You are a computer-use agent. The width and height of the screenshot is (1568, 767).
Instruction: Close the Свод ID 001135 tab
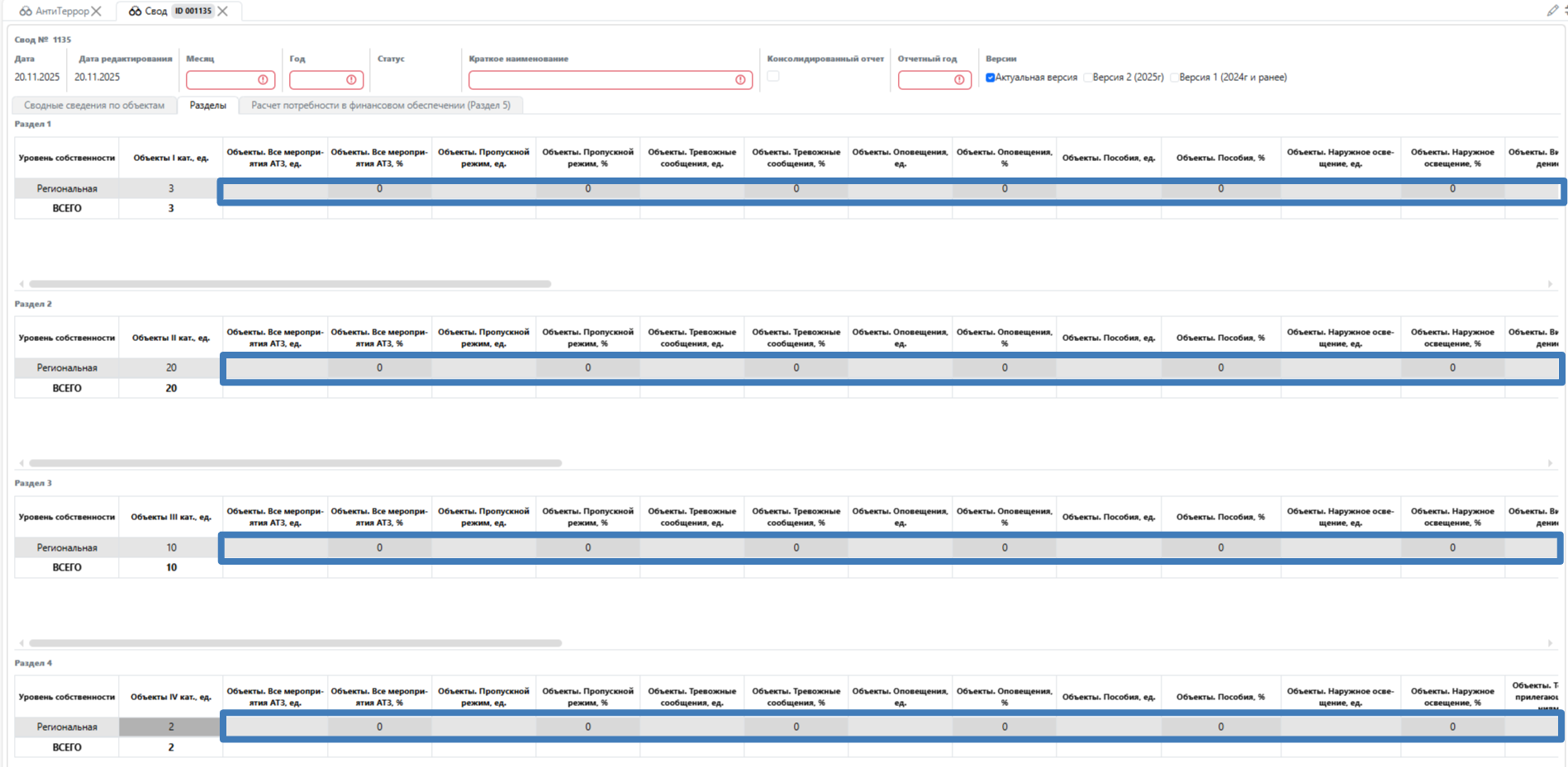[223, 12]
